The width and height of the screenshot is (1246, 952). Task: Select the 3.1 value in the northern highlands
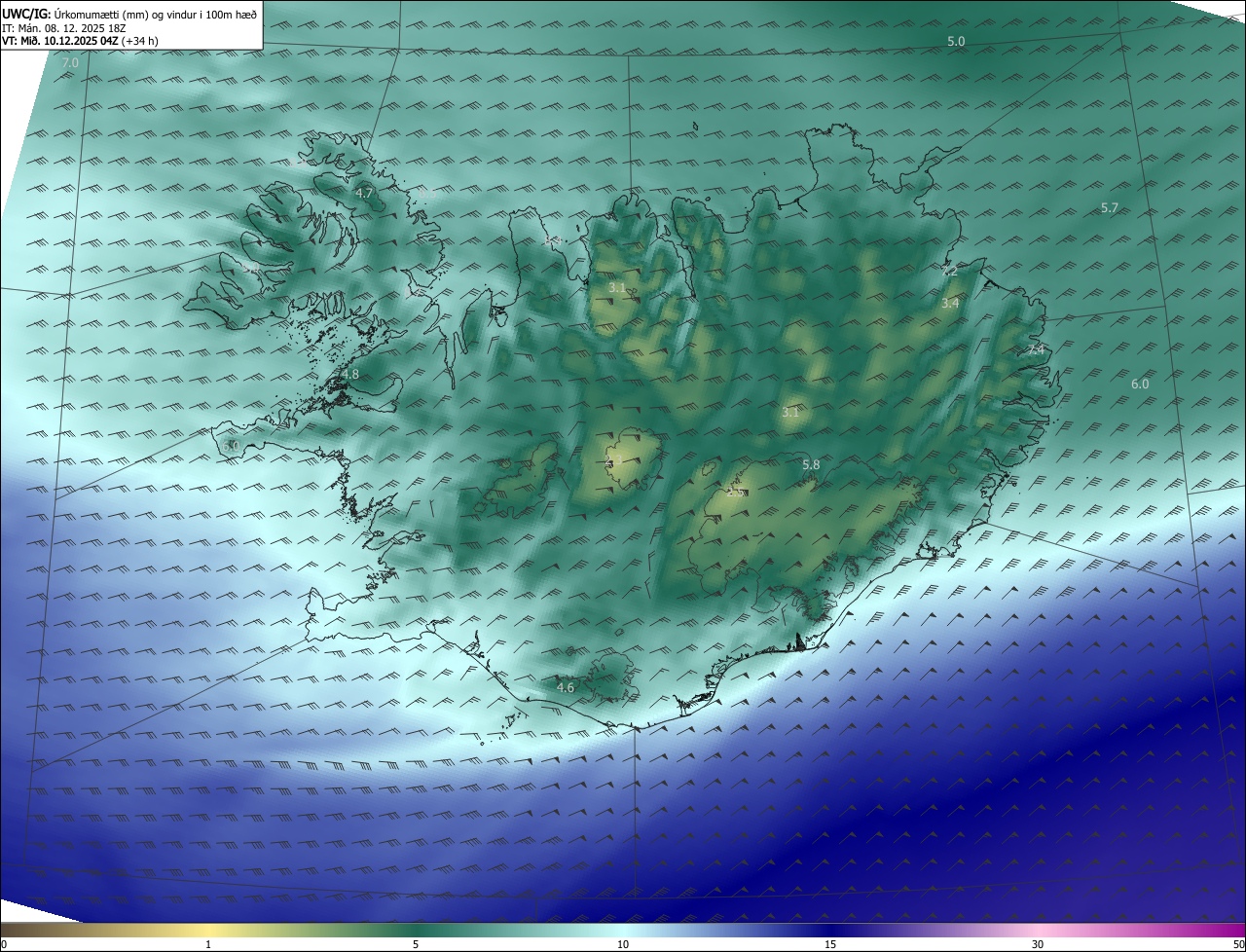coord(617,288)
